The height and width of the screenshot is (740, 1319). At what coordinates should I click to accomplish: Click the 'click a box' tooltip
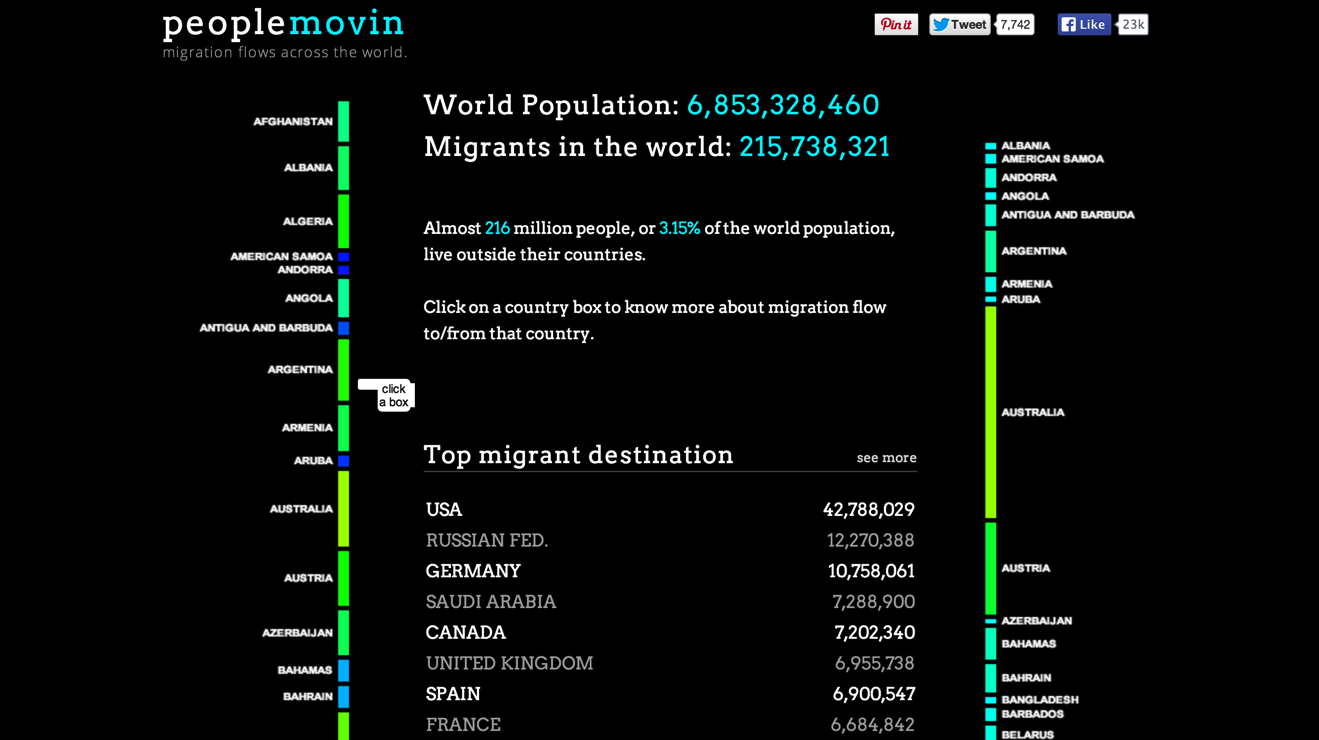(x=393, y=395)
